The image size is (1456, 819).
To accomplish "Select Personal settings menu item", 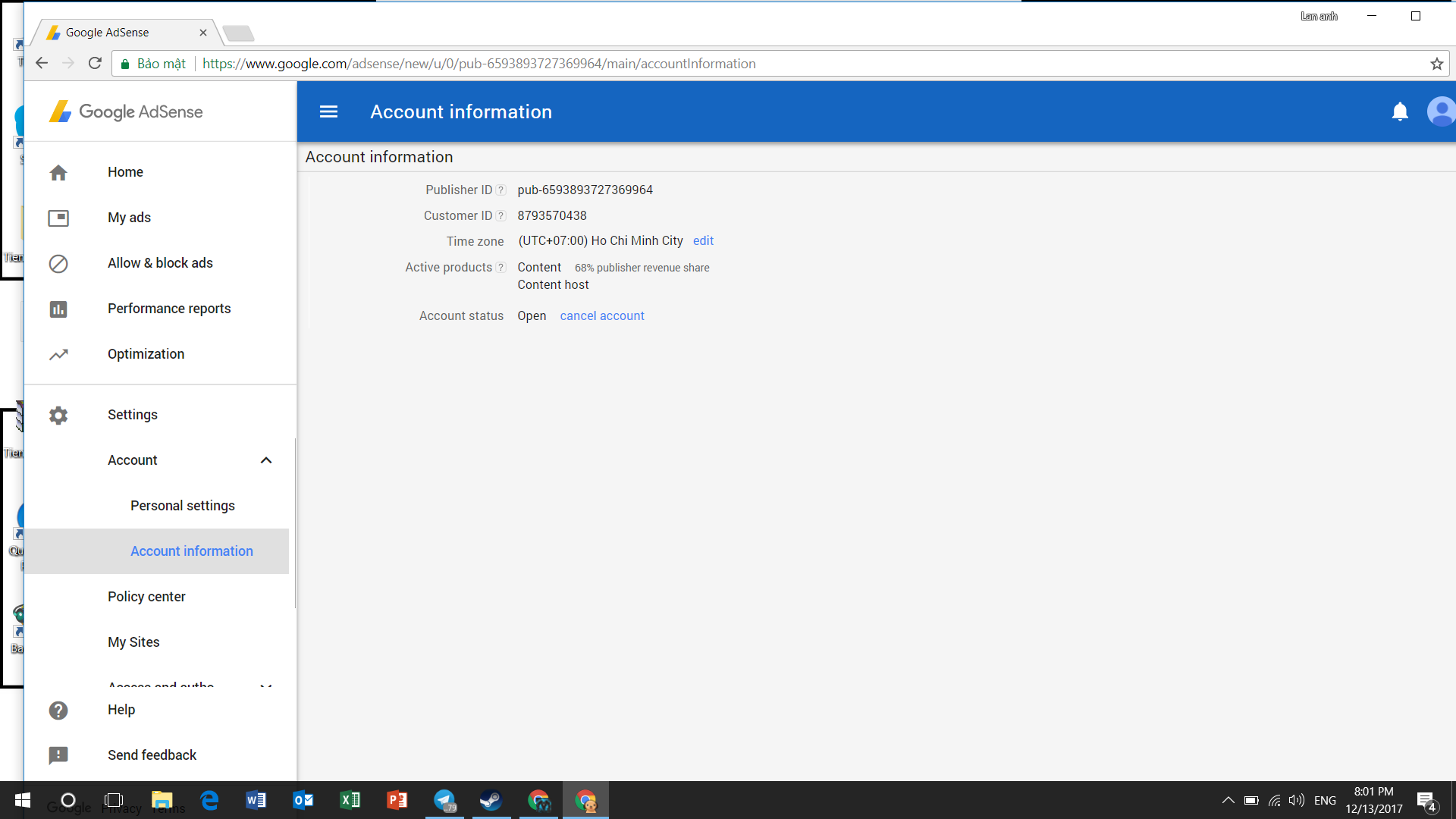I will pyautogui.click(x=183, y=506).
